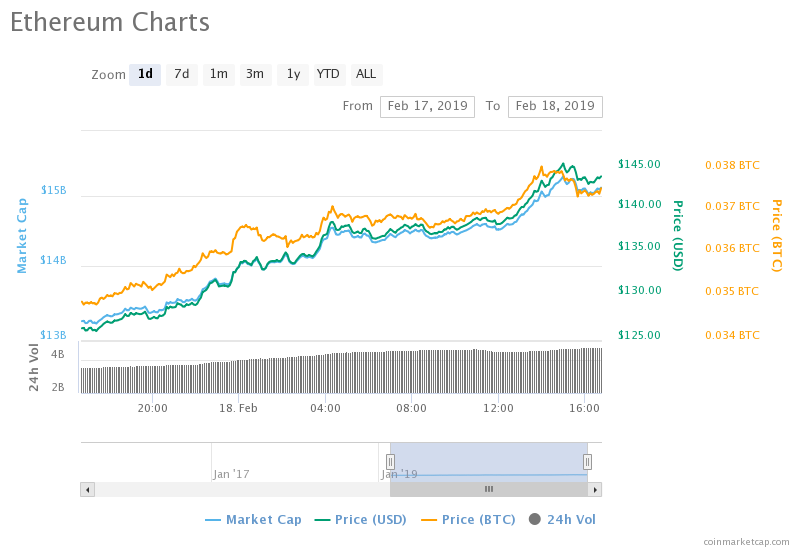This screenshot has width=800, height=550.
Task: Click the navigator scrollbar thumb
Action: click(x=489, y=490)
